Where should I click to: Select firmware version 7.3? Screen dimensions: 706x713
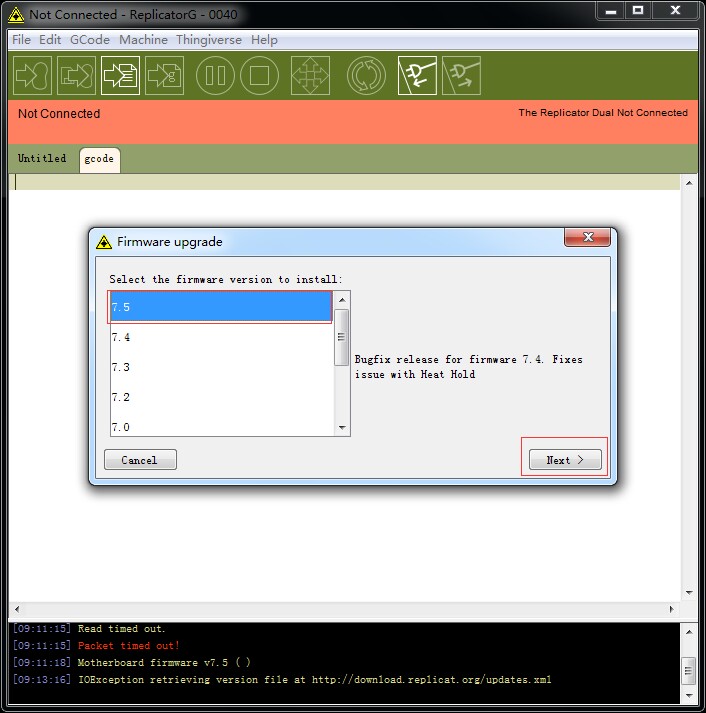(221, 367)
